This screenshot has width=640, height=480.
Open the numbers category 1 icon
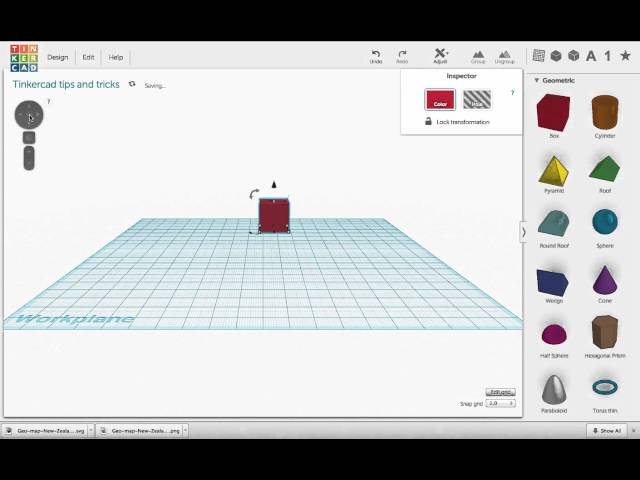click(x=608, y=56)
